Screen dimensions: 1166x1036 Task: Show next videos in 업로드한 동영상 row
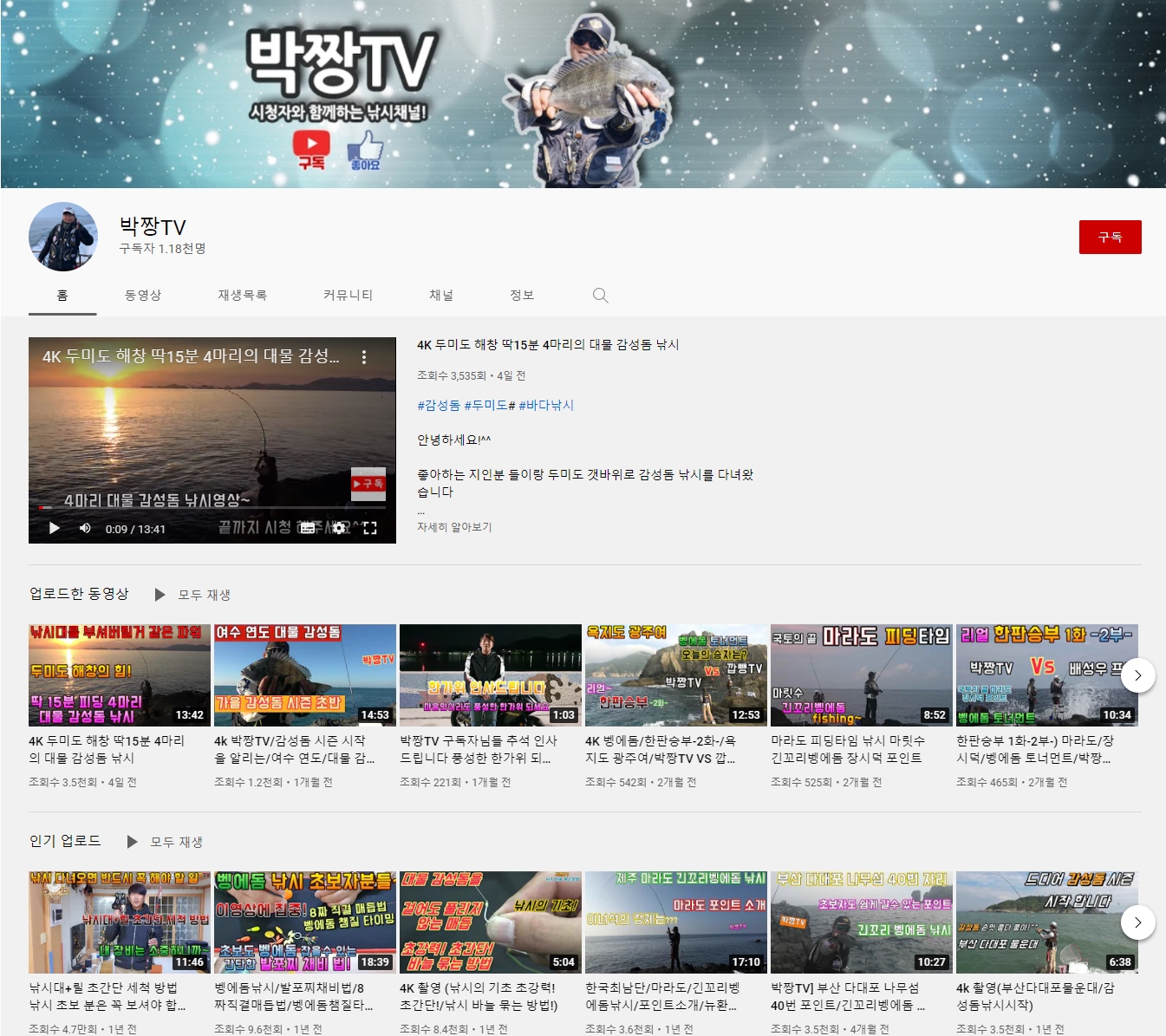pos(1137,675)
